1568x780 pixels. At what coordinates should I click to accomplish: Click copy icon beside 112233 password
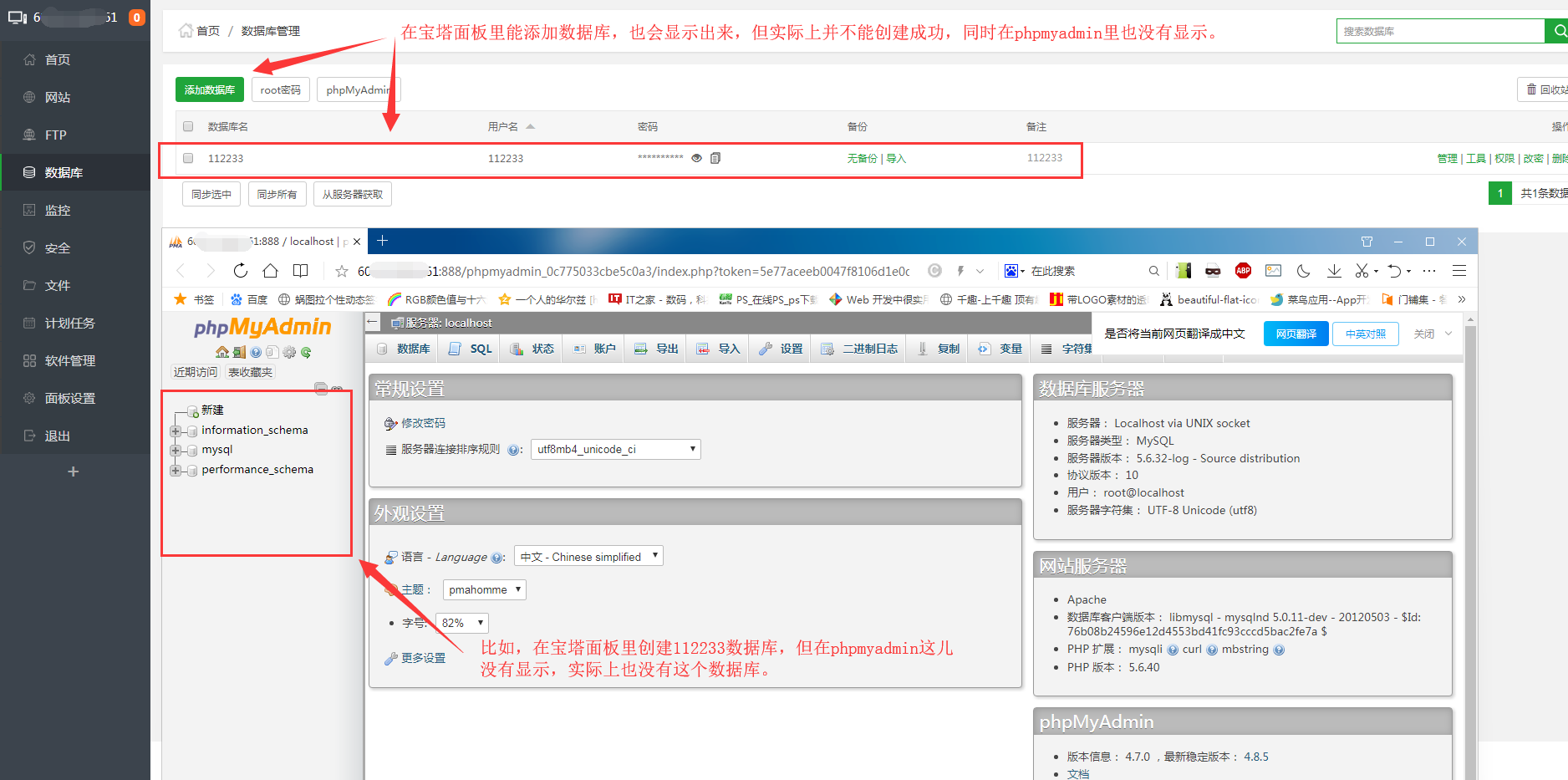[715, 158]
